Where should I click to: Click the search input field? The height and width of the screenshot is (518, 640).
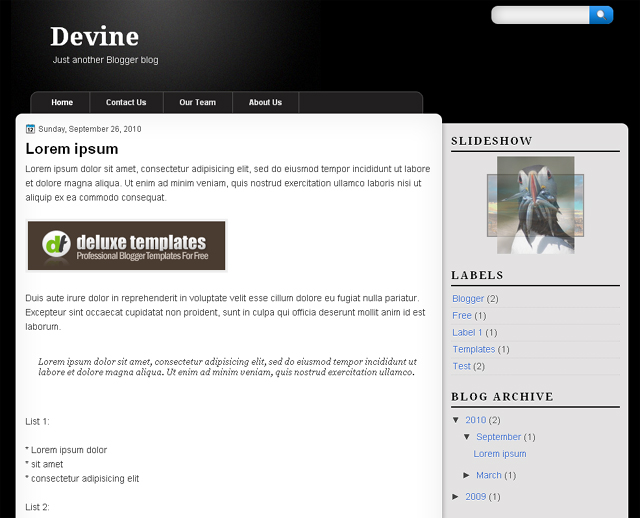[540, 15]
